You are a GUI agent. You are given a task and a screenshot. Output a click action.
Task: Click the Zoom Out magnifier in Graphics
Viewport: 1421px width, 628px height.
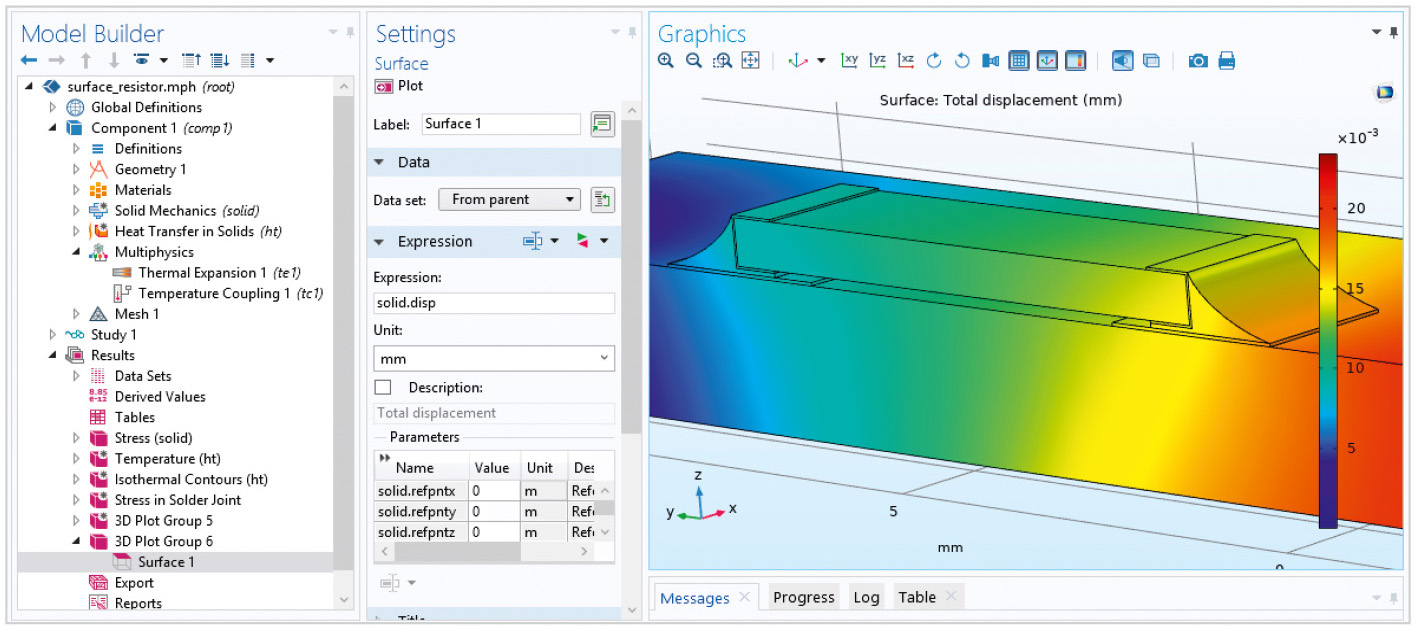pyautogui.click(x=694, y=61)
